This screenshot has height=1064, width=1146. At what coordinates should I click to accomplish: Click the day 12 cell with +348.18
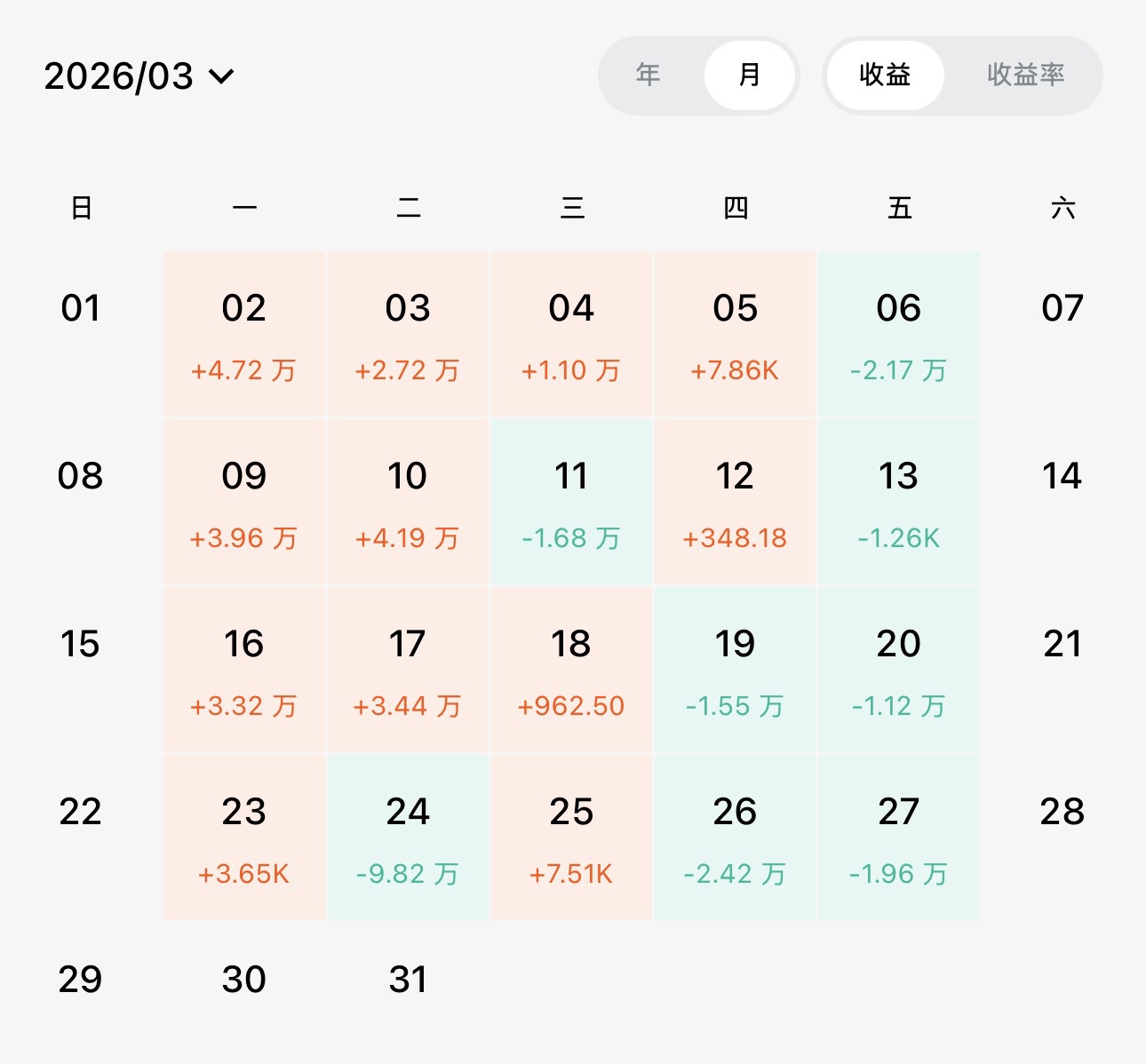[x=735, y=502]
